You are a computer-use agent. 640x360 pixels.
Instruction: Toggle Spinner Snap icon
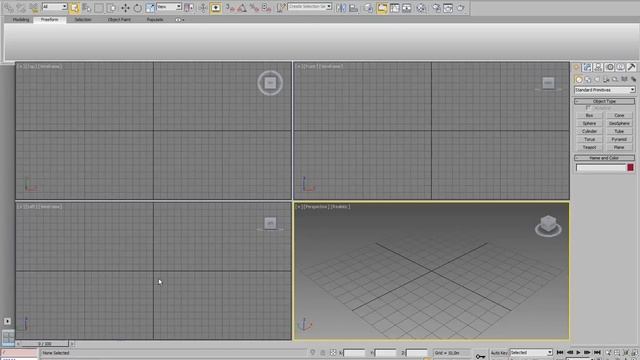click(267, 7)
